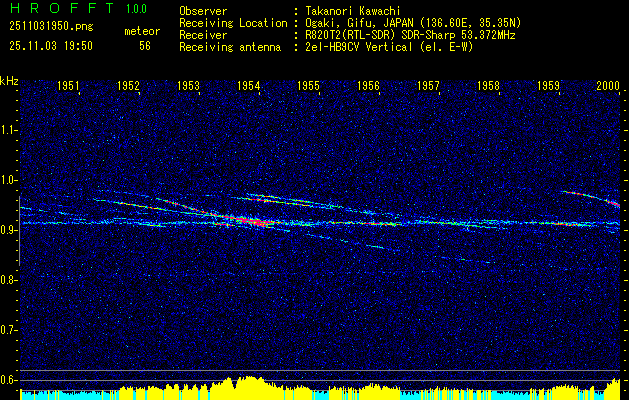Viewport: 629px width, 400px height.
Task: Click the version number 1.0.0
Action: coord(136,9)
